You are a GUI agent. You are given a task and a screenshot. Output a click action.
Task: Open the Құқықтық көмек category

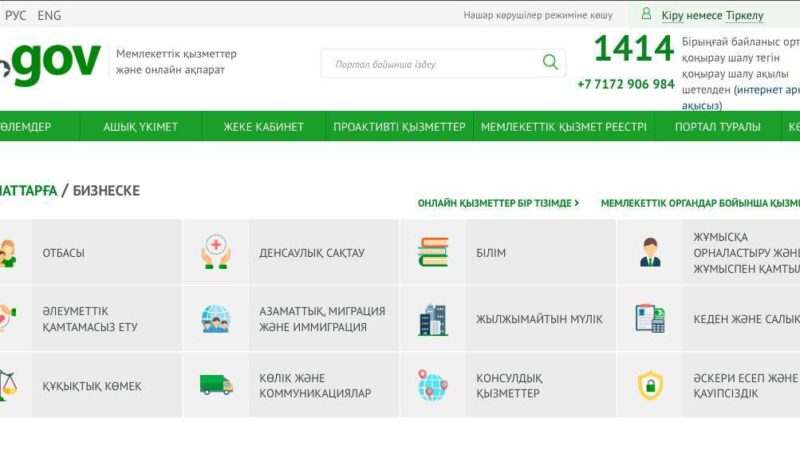click(x=91, y=385)
